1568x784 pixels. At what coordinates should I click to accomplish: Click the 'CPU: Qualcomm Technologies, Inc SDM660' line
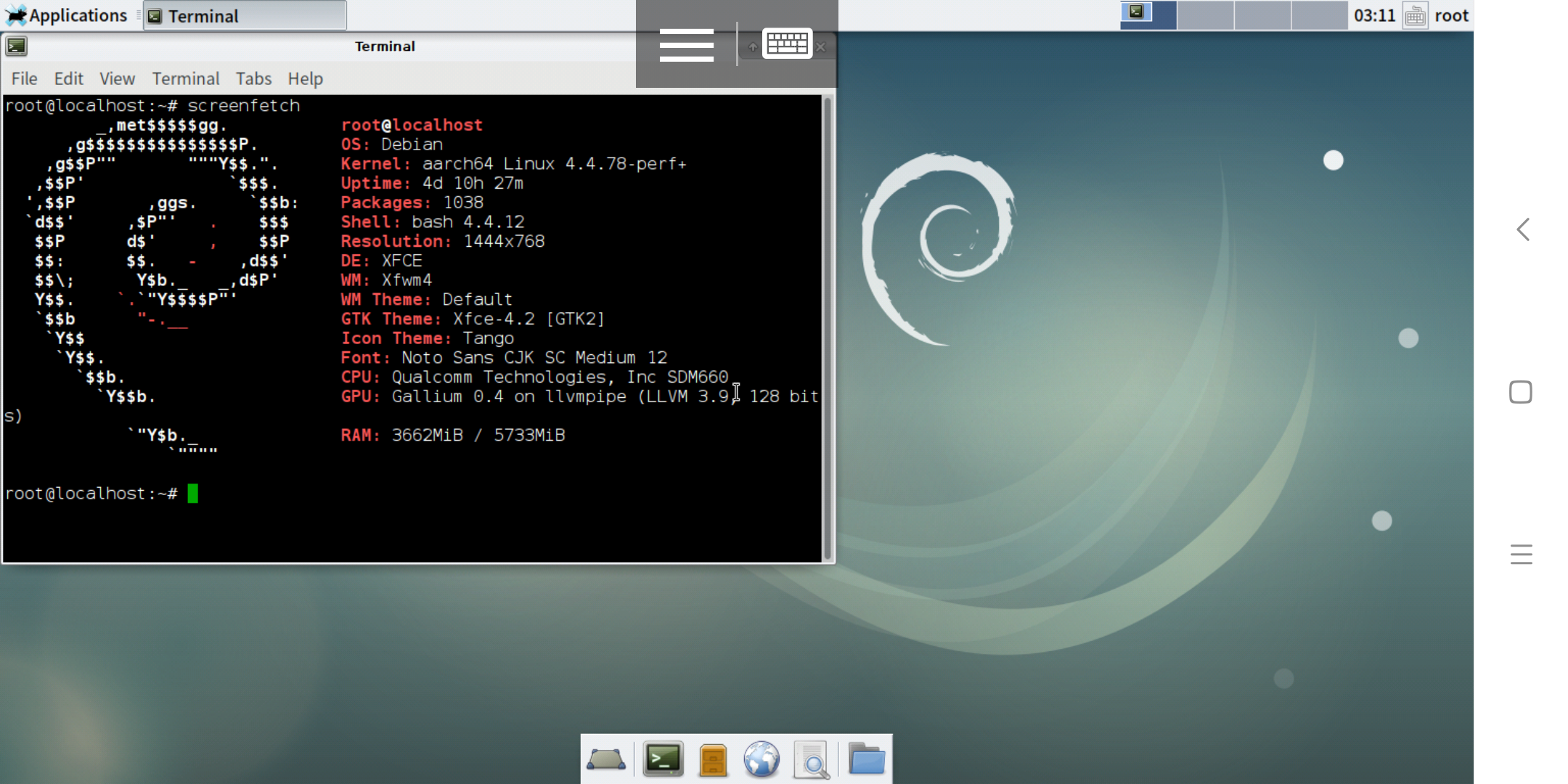coord(534,377)
